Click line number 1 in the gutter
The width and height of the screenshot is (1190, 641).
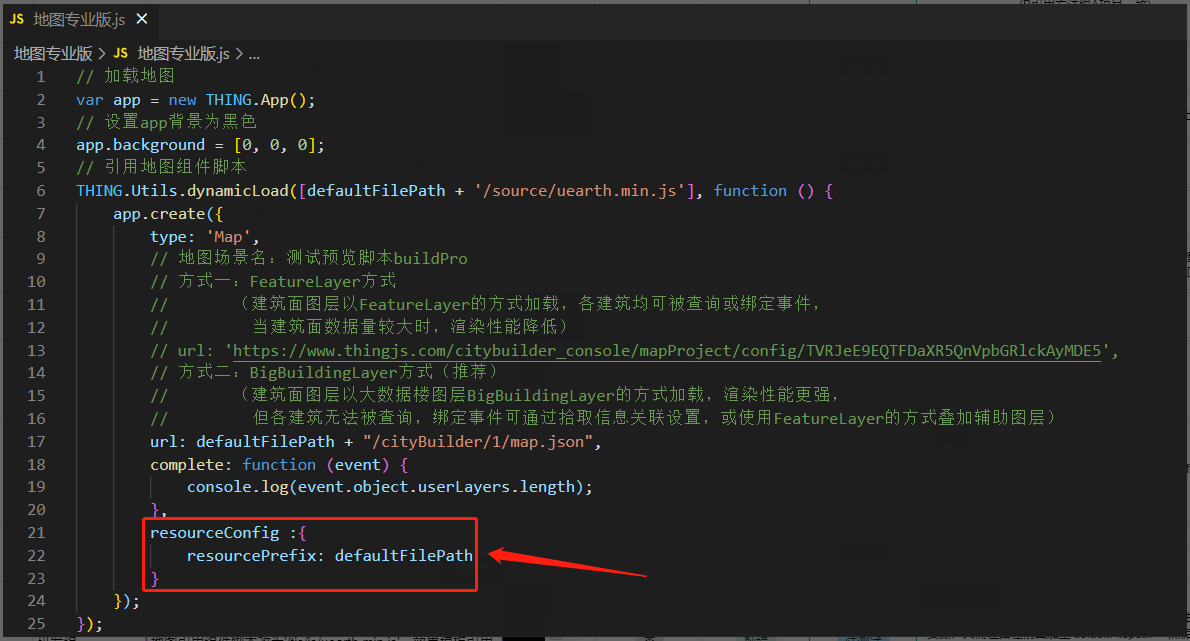tap(41, 77)
